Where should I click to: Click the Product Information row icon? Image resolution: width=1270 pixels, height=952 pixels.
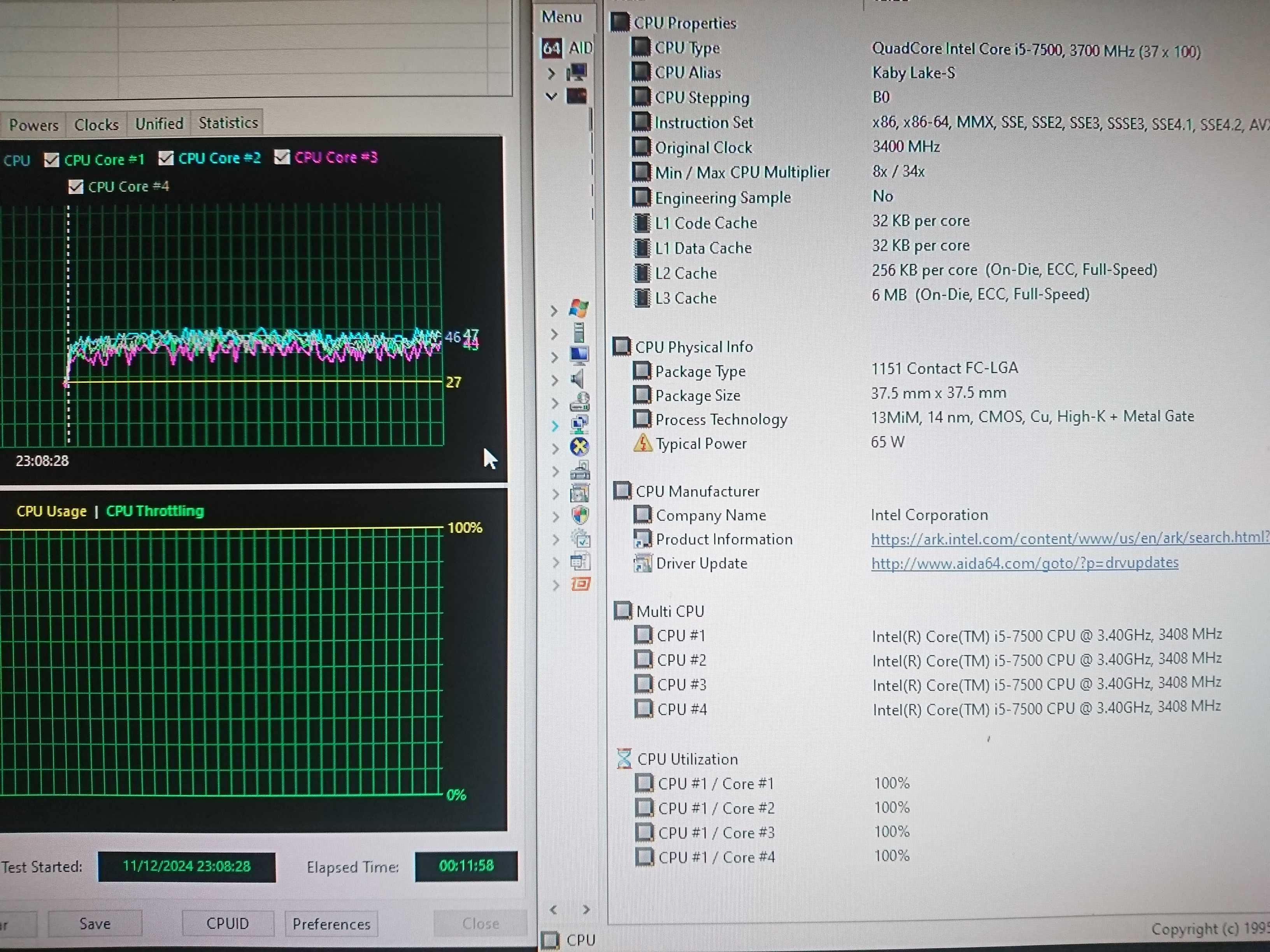[x=642, y=538]
